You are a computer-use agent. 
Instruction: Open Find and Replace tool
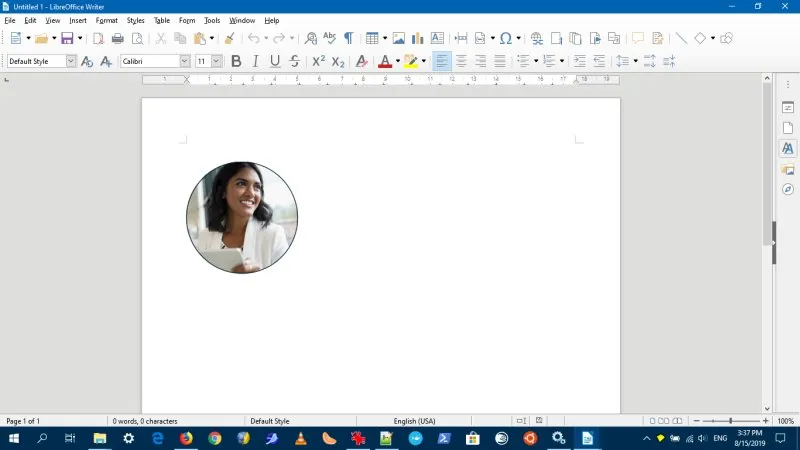coord(310,39)
